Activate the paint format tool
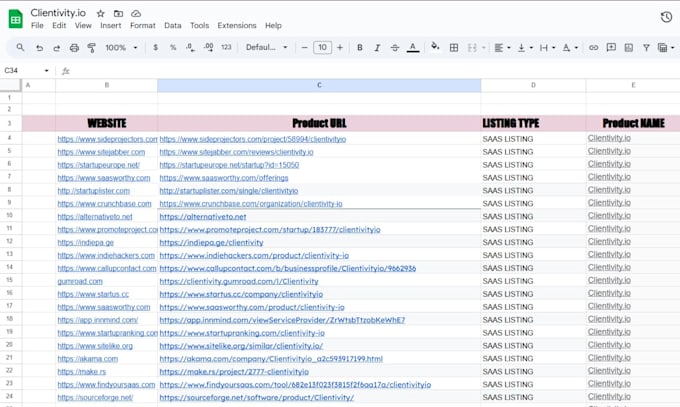The height and width of the screenshot is (407, 680). [92, 48]
